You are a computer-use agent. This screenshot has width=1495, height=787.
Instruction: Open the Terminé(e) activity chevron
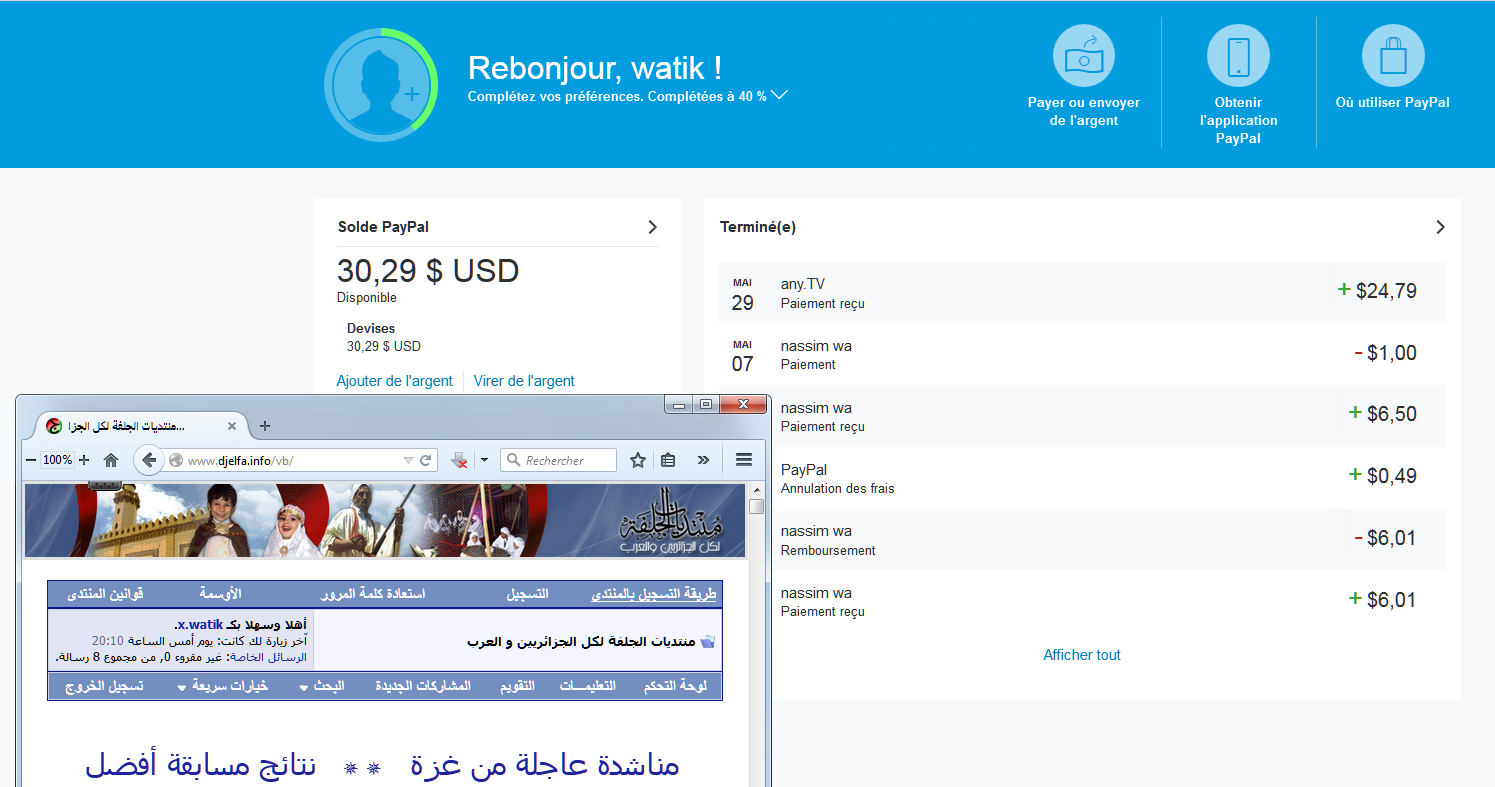1440,227
